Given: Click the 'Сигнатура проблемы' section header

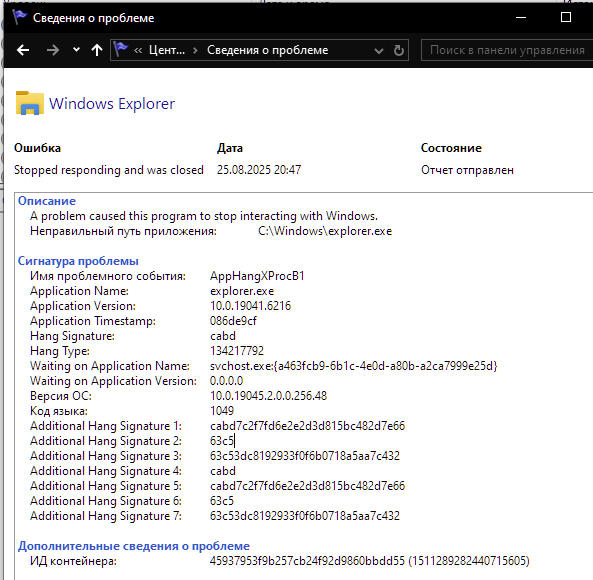Looking at the screenshot, I should click(78, 261).
